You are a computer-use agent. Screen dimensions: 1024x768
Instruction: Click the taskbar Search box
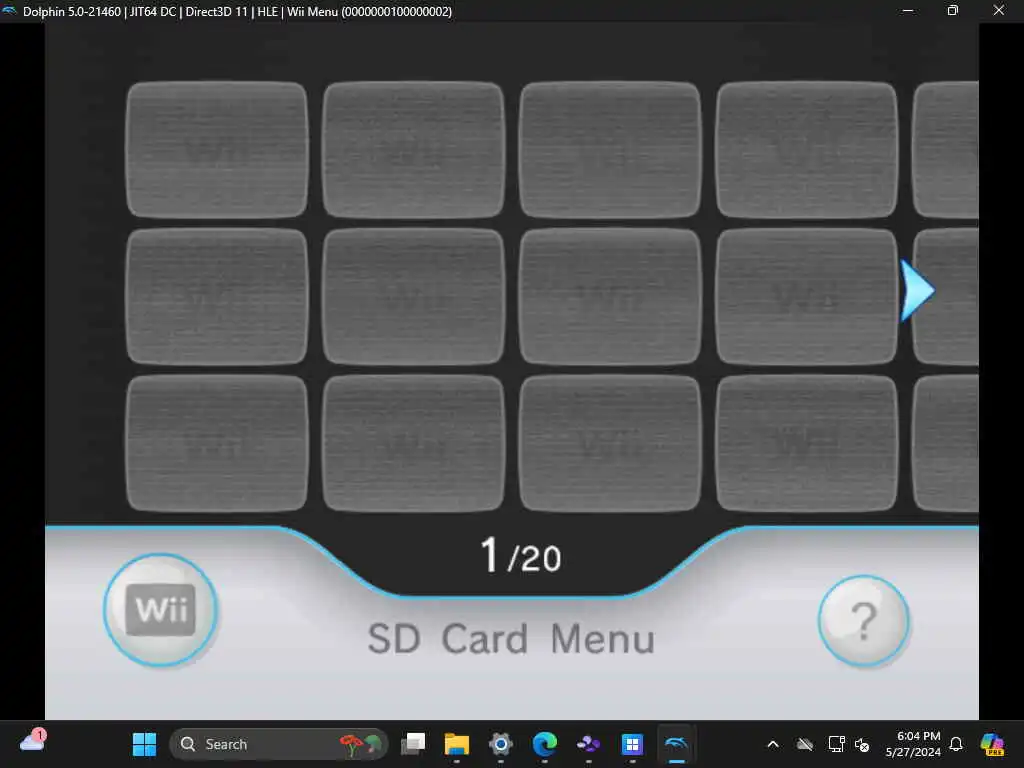[279, 744]
